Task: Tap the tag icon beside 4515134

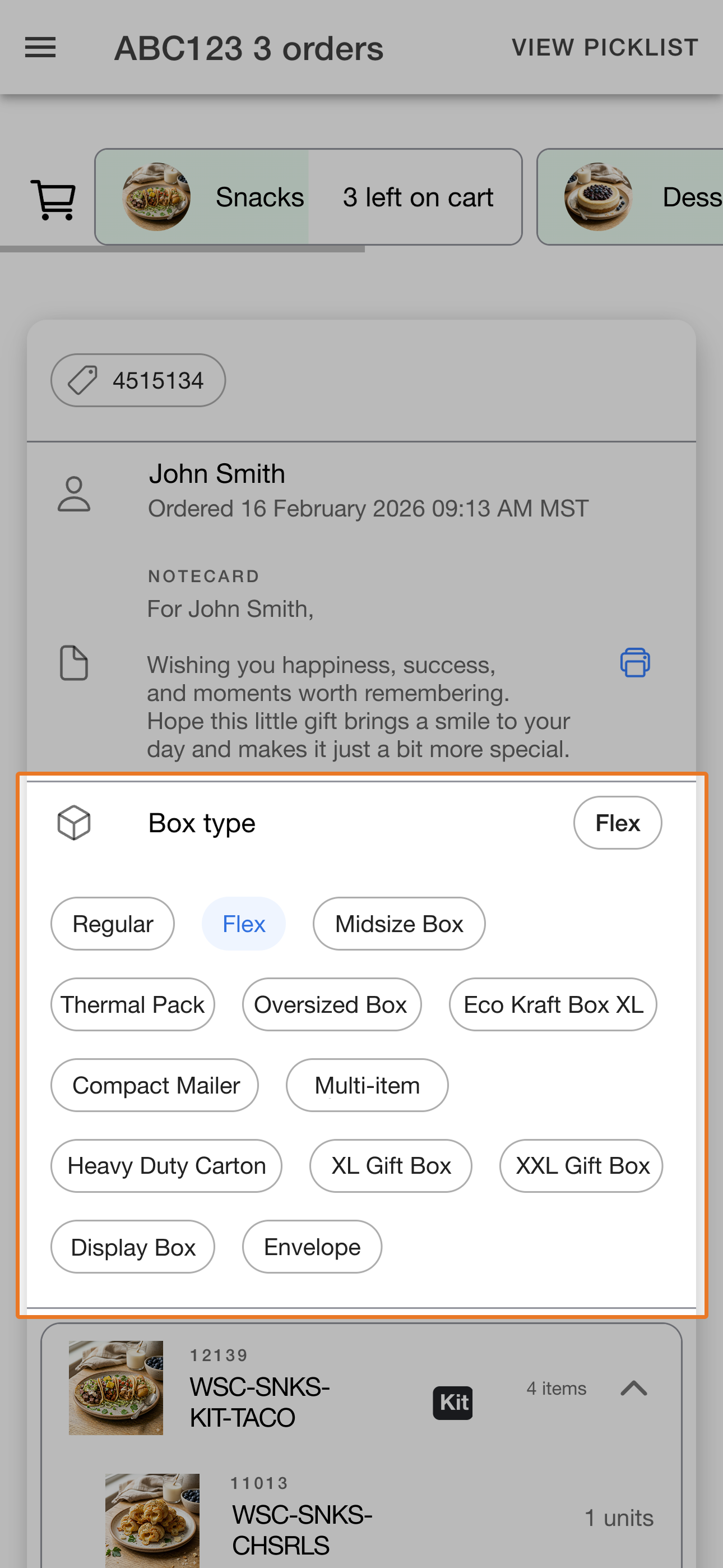Action: tap(82, 380)
